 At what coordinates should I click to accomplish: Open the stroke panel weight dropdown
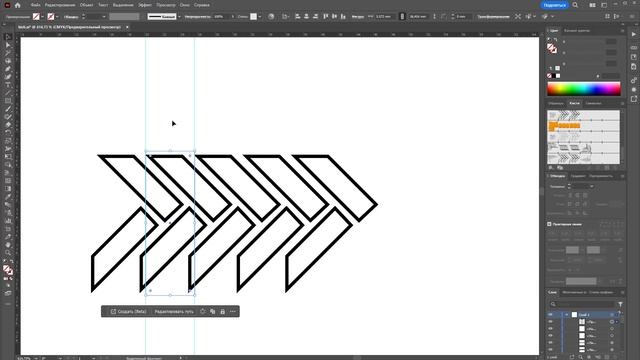592,187
